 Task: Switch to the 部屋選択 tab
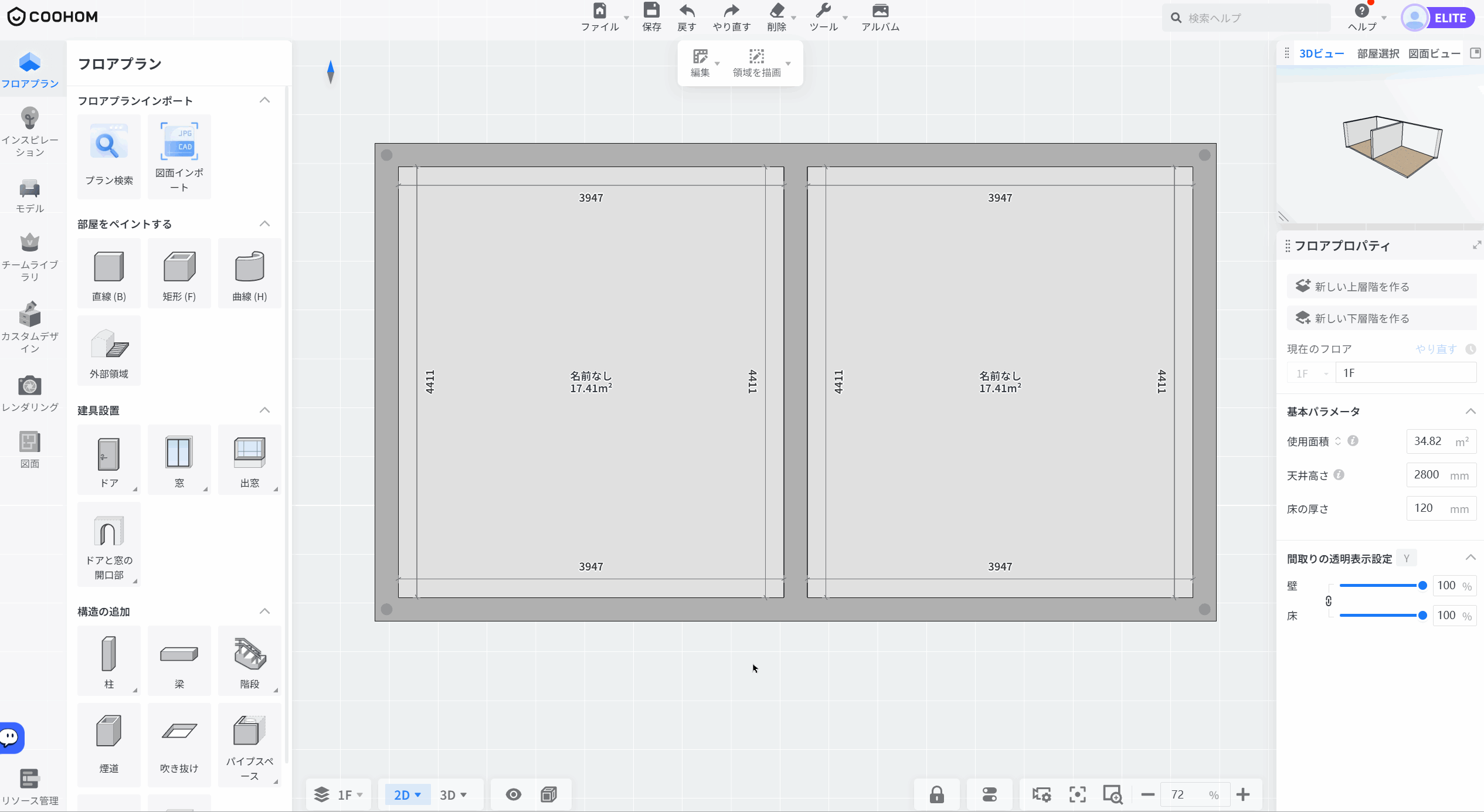pos(1378,54)
